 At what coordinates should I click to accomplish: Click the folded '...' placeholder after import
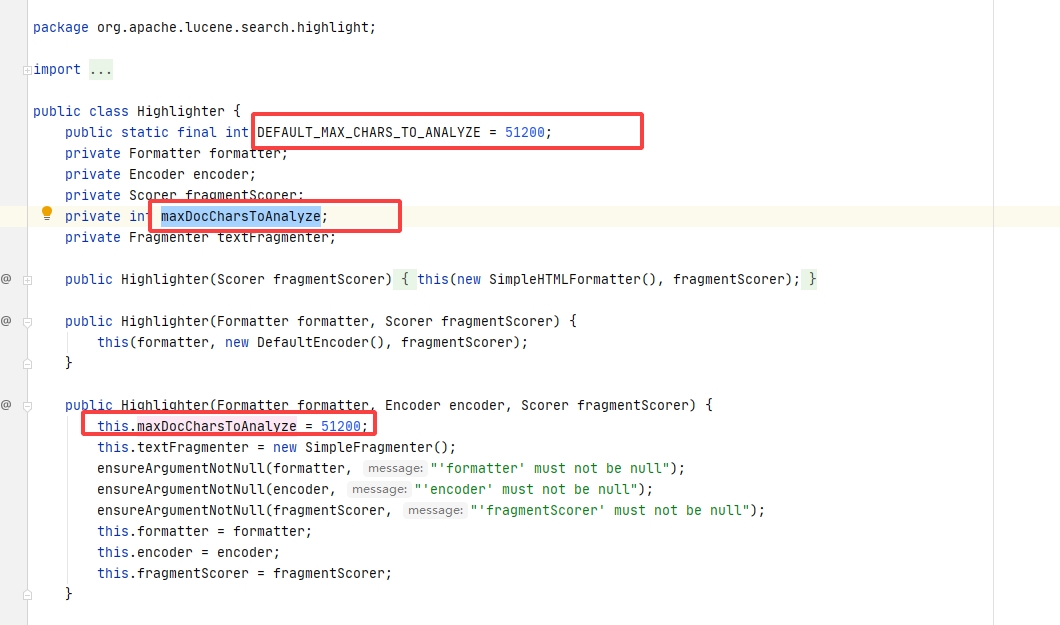pos(101,70)
